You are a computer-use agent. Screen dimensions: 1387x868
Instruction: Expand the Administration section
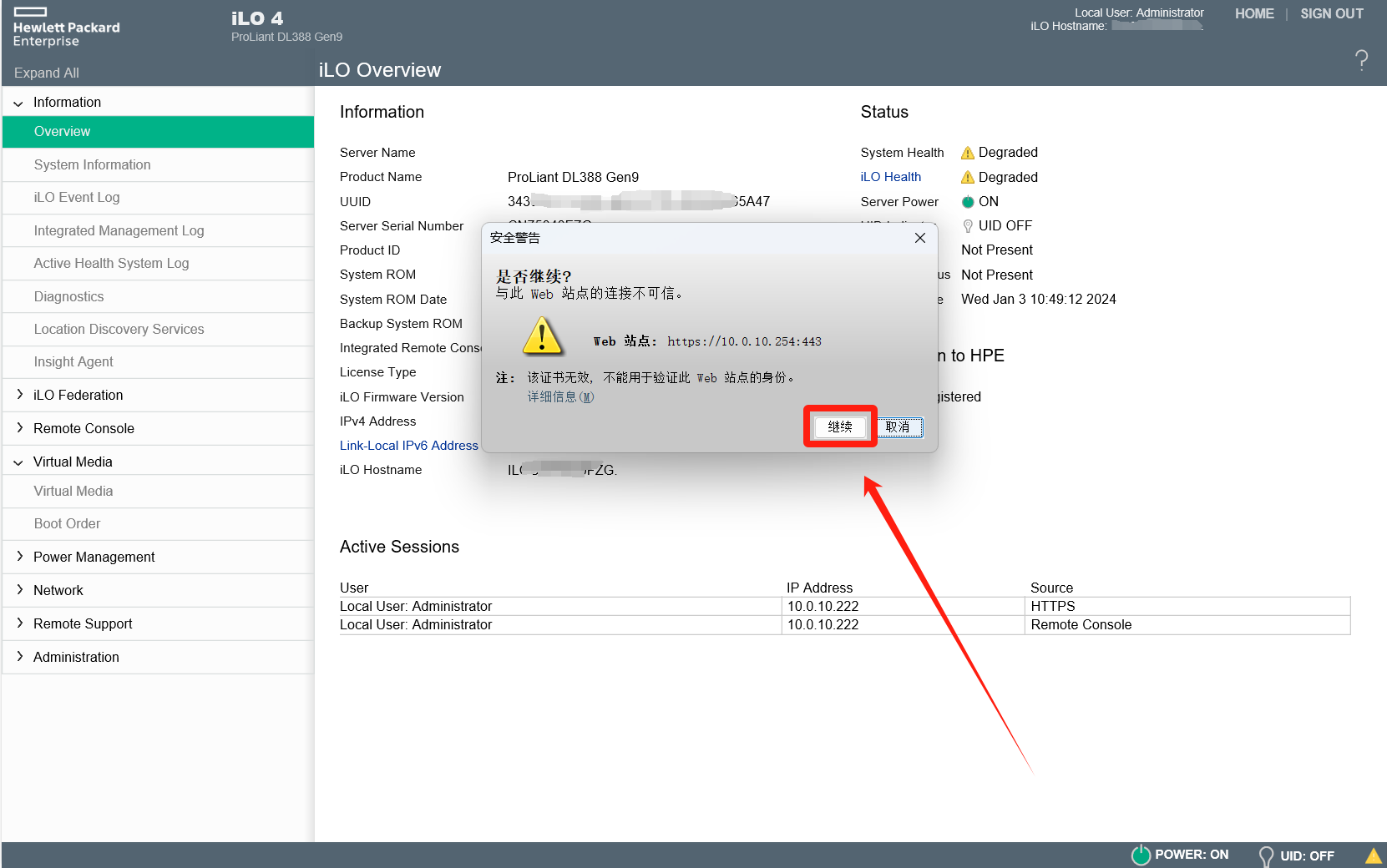point(18,657)
